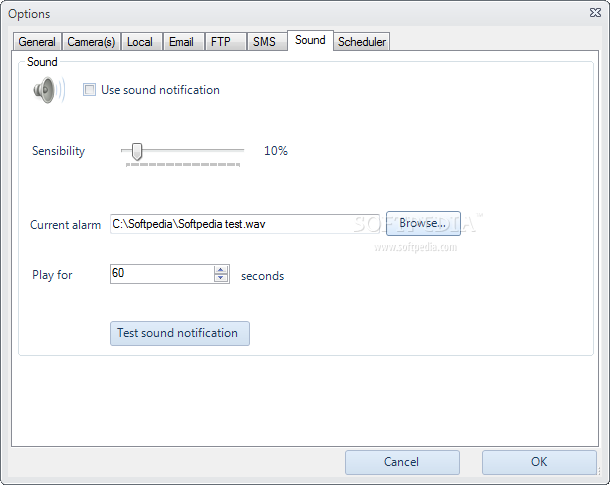Image resolution: width=610 pixels, height=485 pixels.
Task: Open the General tab
Action: 37,42
